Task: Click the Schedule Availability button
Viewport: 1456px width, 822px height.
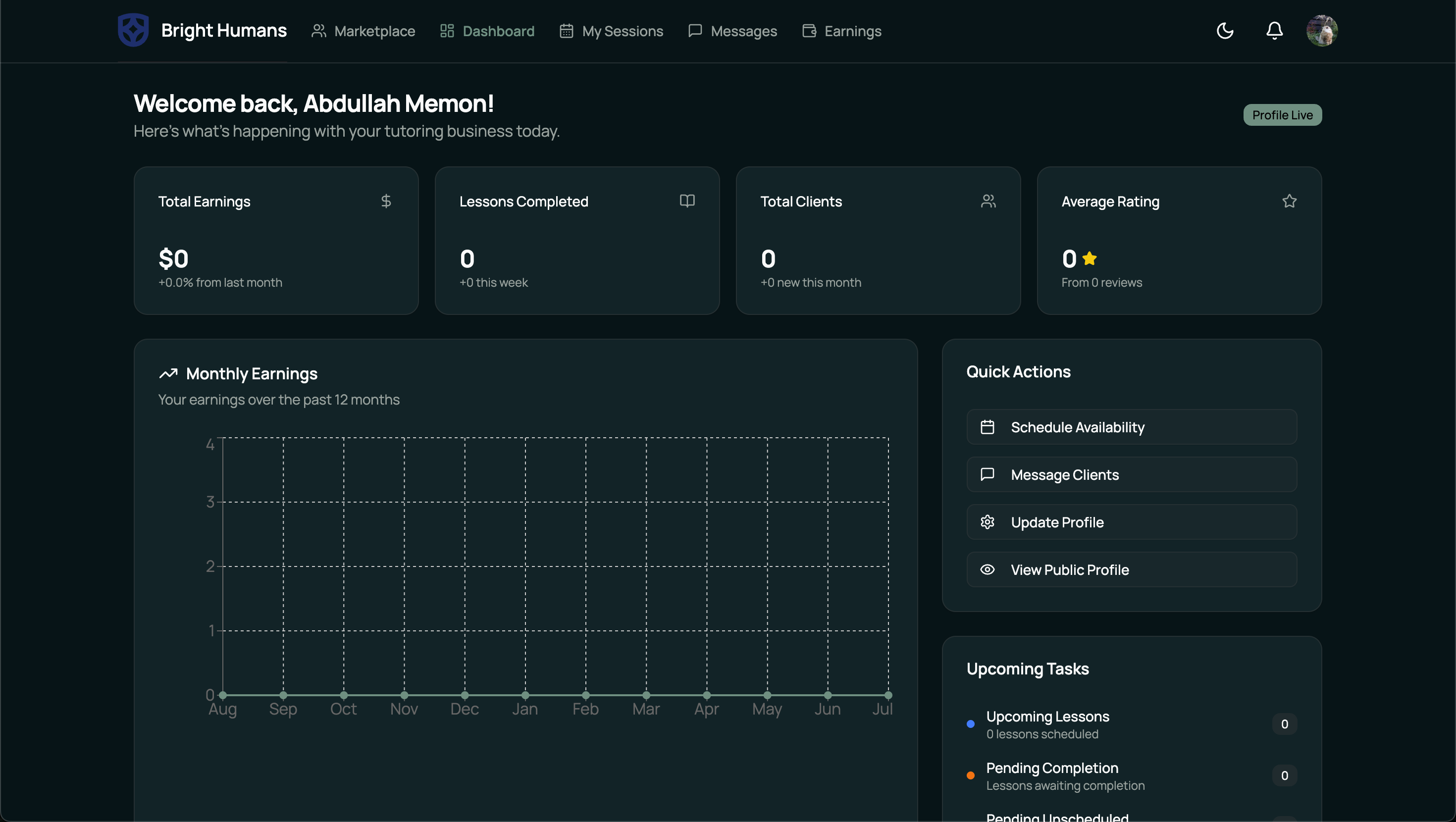Action: (1131, 427)
